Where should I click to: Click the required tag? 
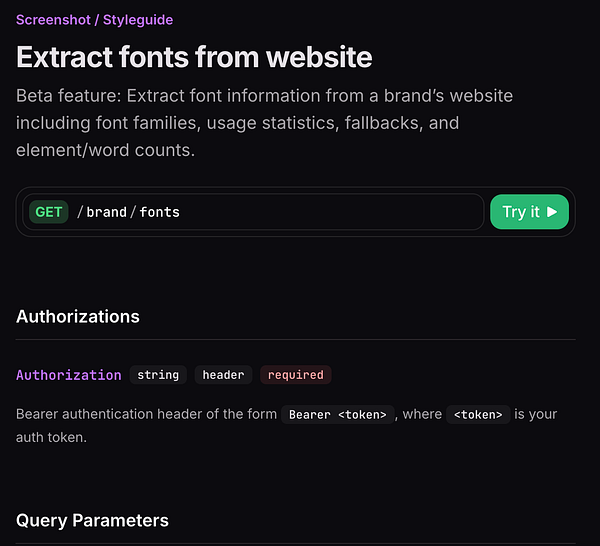tap(295, 375)
